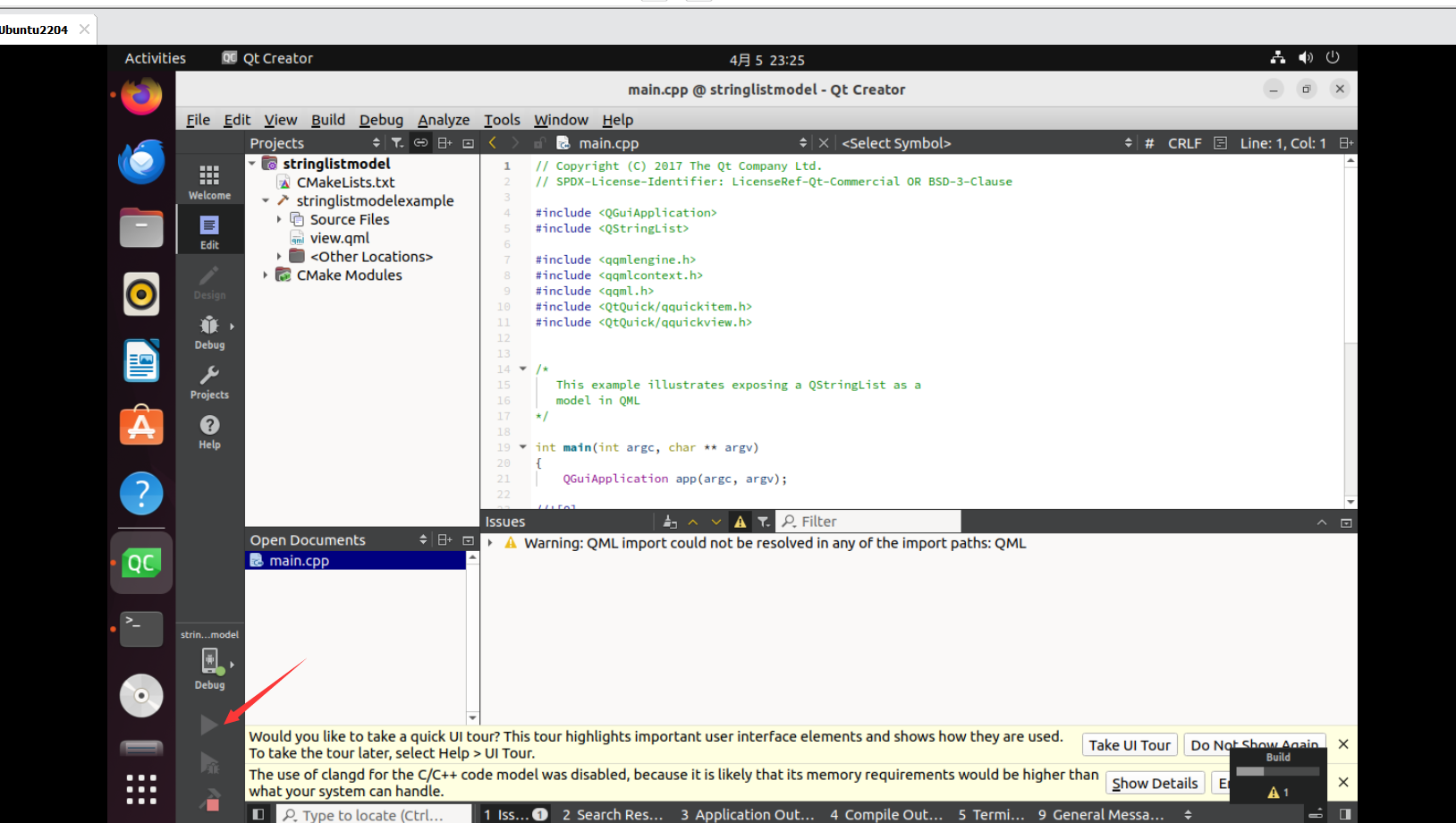Expand the CMake Modules node
Screen dimensions: 1456x823
pos(266,276)
